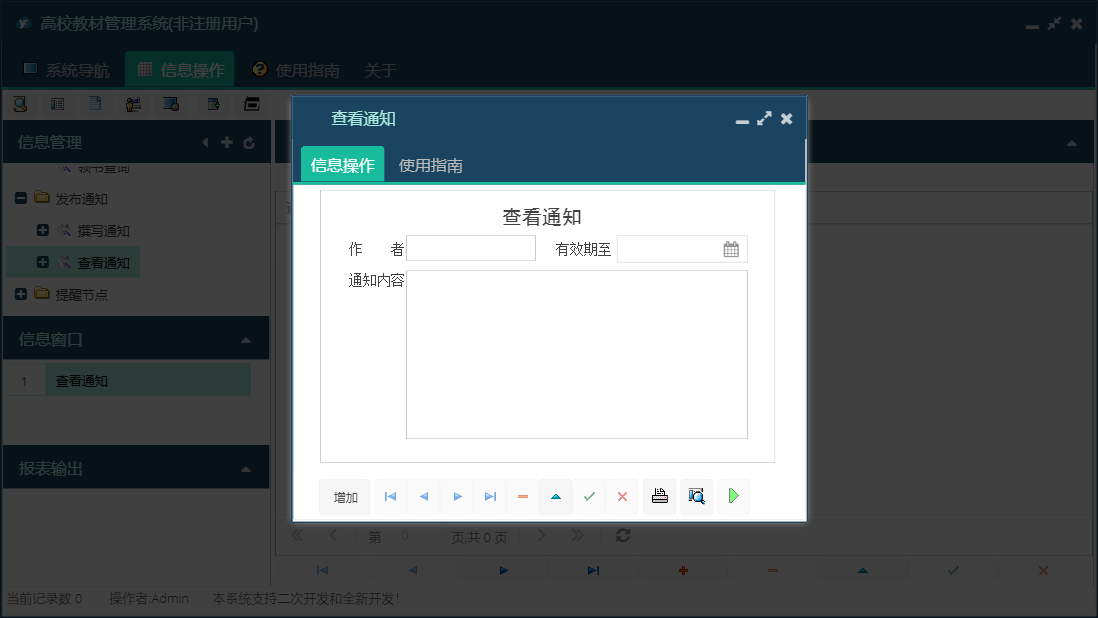1098x618 pixels.
Task: Switch to the 使用指南 tab in the dialog
Action: [430, 164]
